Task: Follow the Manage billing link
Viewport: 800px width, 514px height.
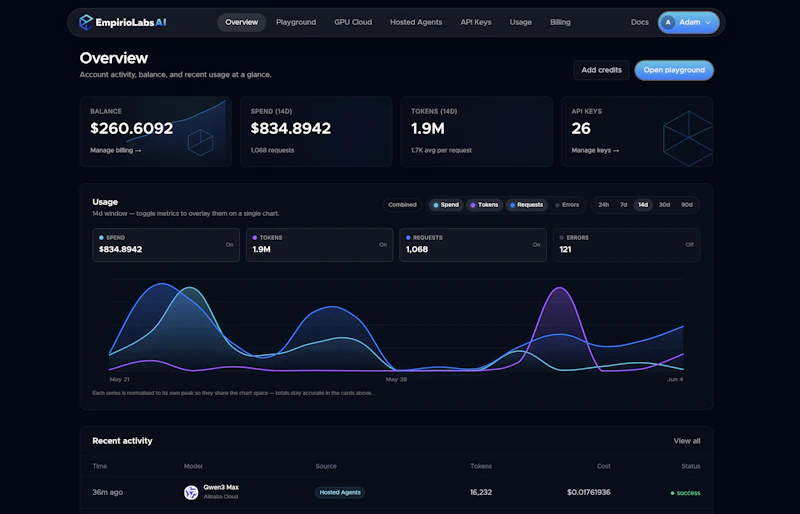Action: pos(116,150)
